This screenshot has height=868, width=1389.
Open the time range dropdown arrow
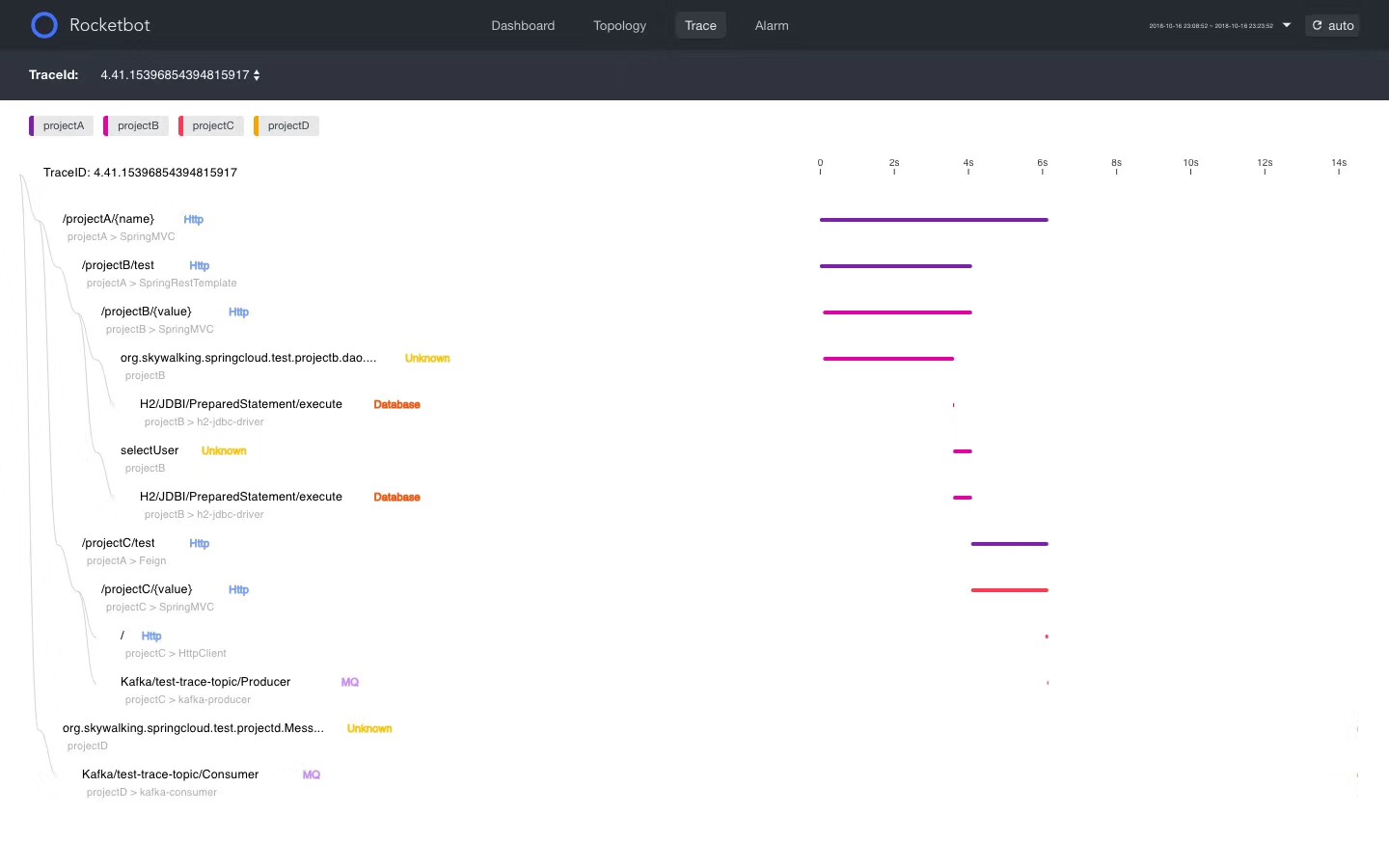click(1287, 25)
